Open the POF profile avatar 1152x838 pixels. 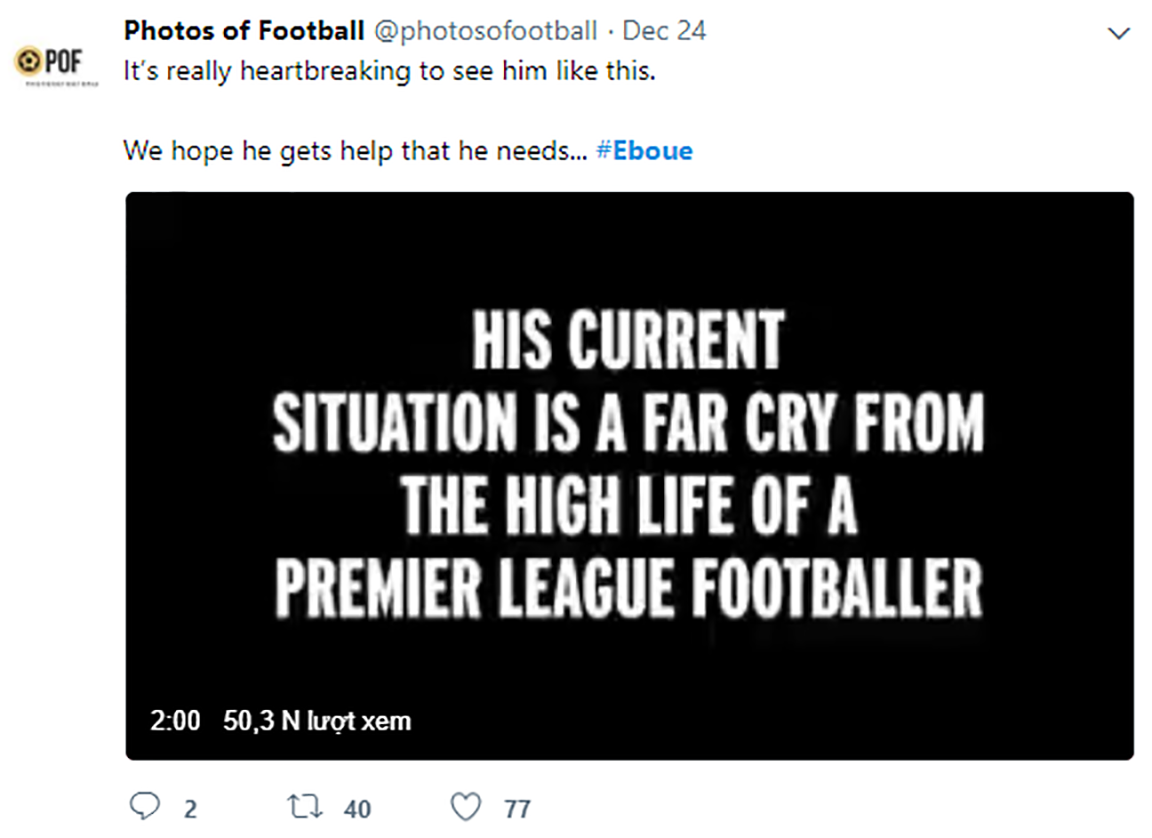[56, 64]
